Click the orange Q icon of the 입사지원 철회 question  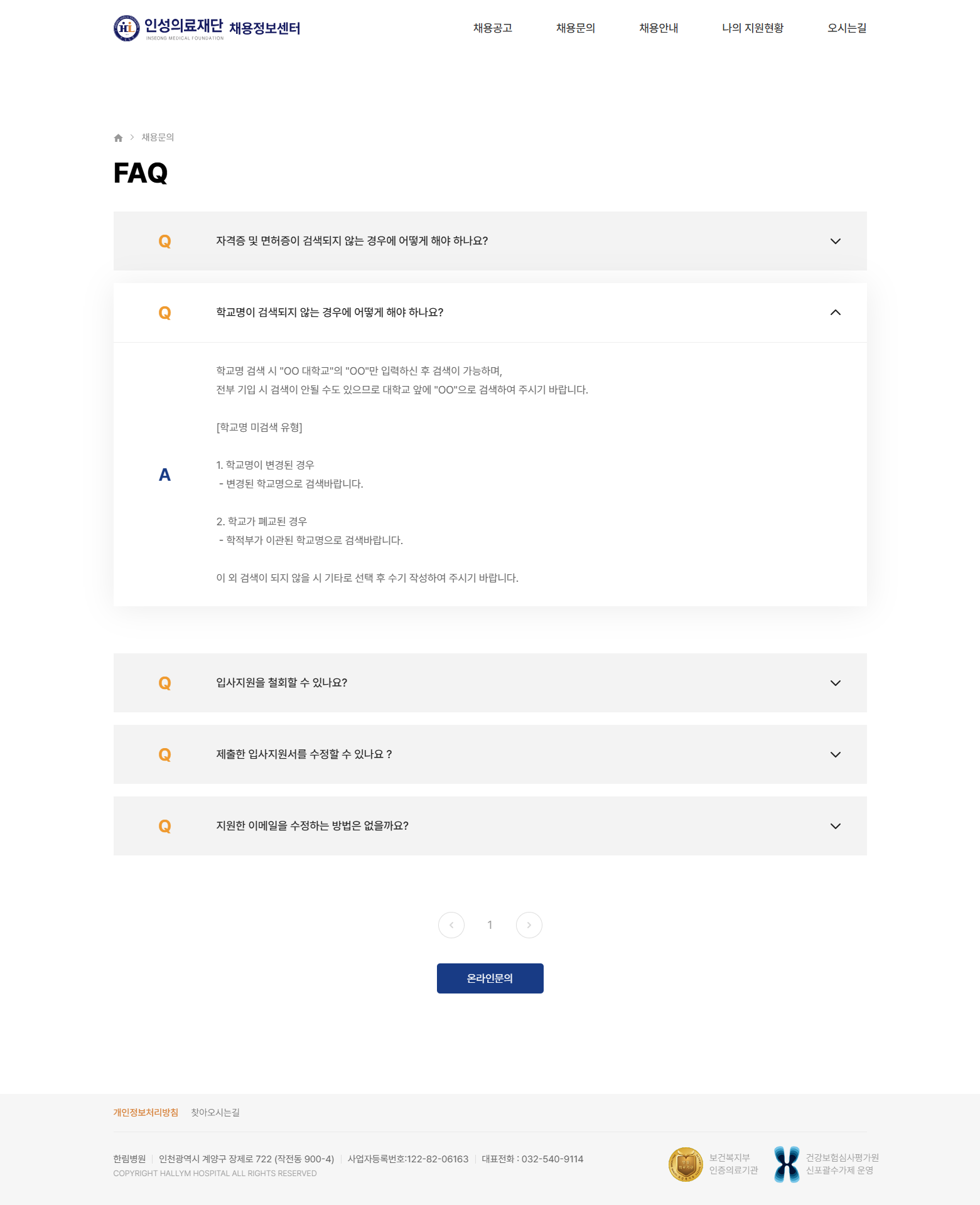(164, 683)
